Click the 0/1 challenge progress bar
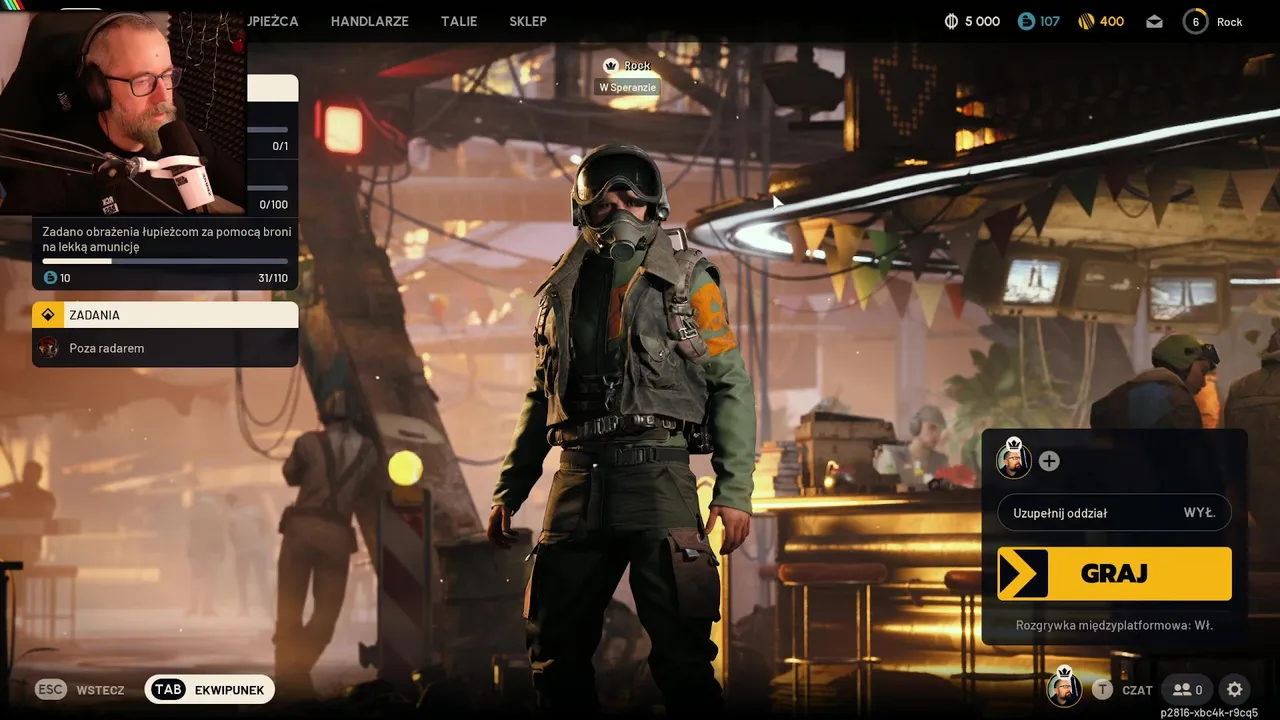The image size is (1280, 720). point(268,129)
